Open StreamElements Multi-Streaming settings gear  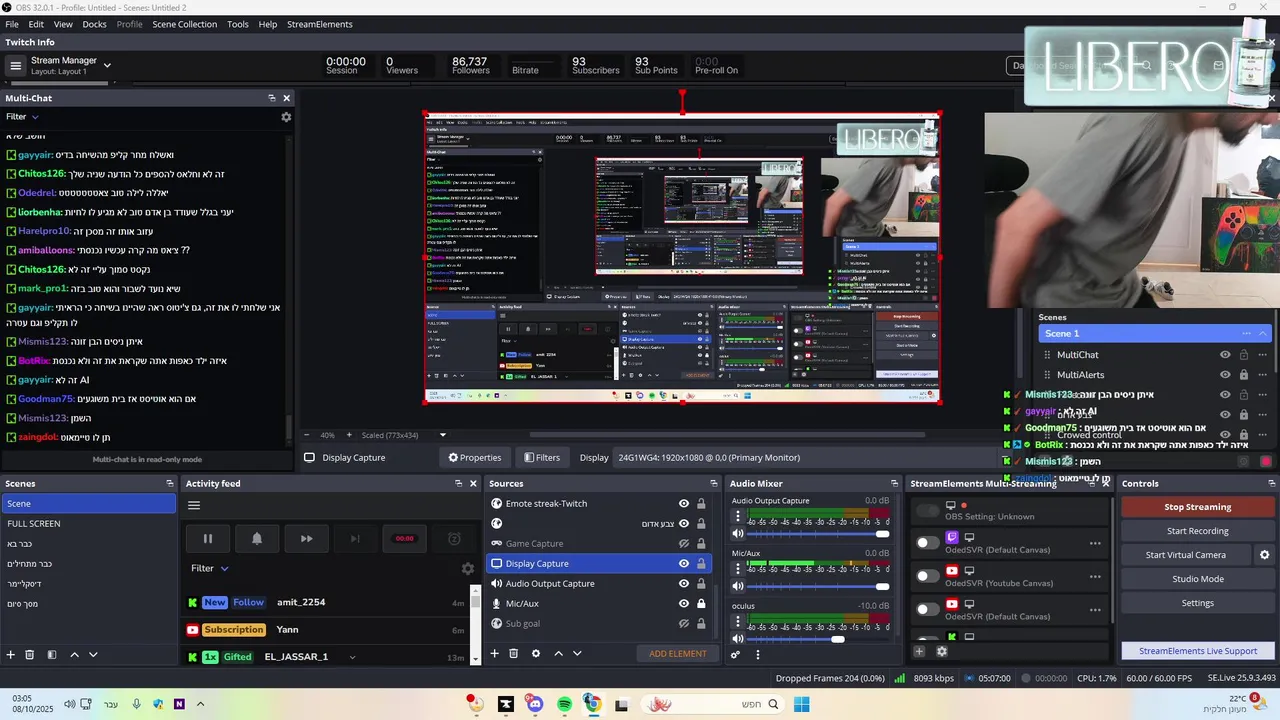pos(941,651)
